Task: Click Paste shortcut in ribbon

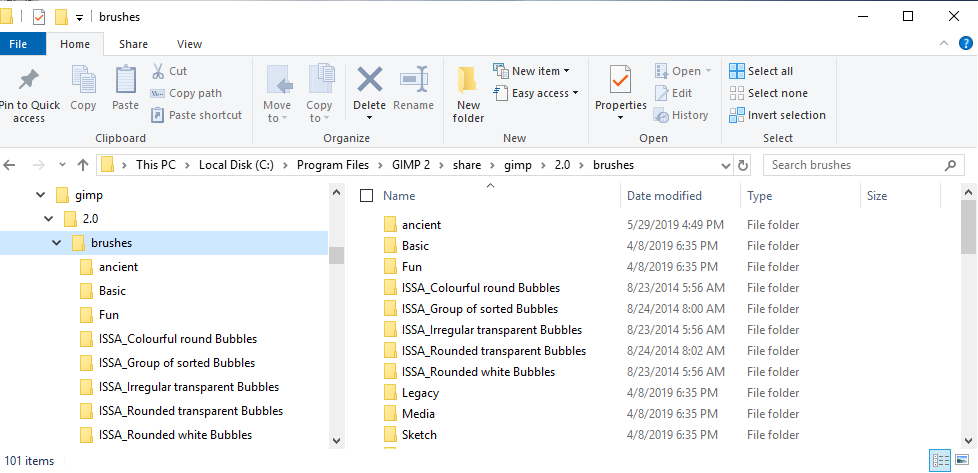Action: coord(196,115)
